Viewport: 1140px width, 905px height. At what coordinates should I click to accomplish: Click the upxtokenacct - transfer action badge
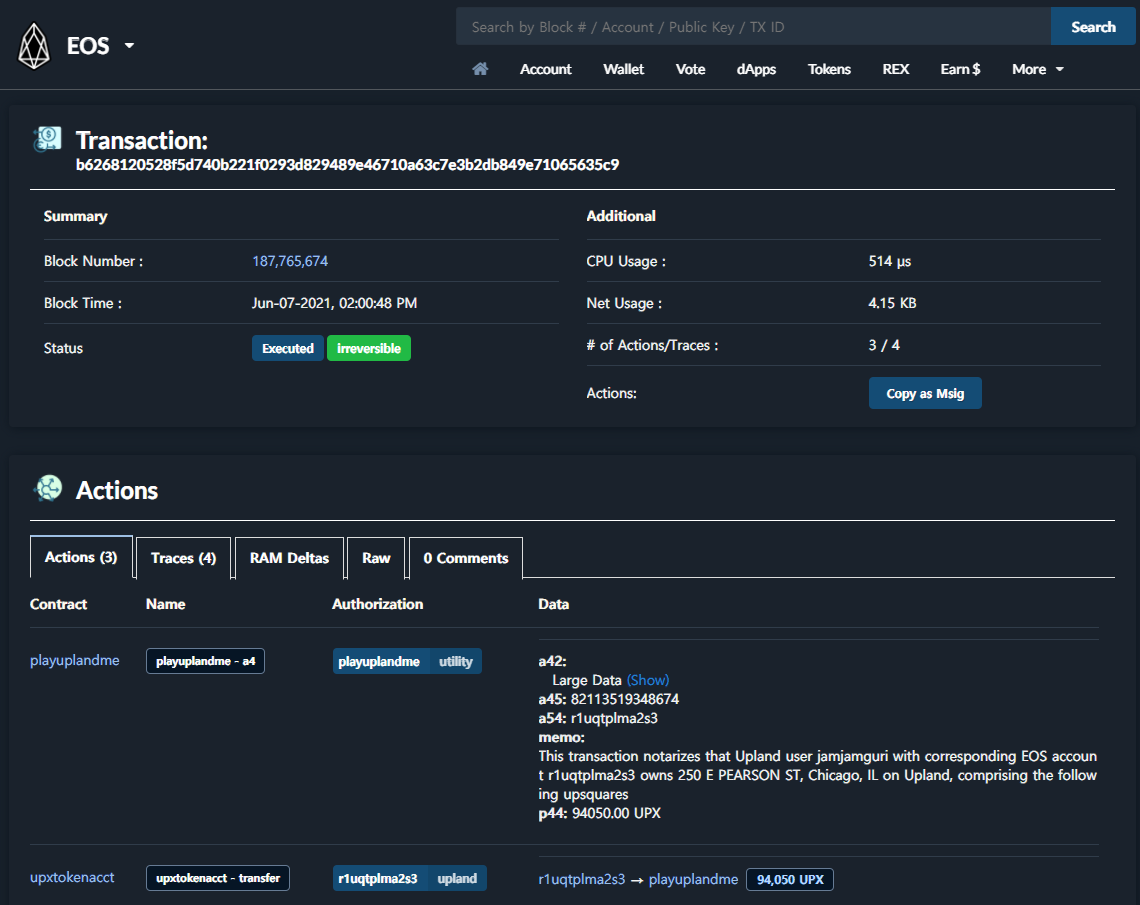217,878
